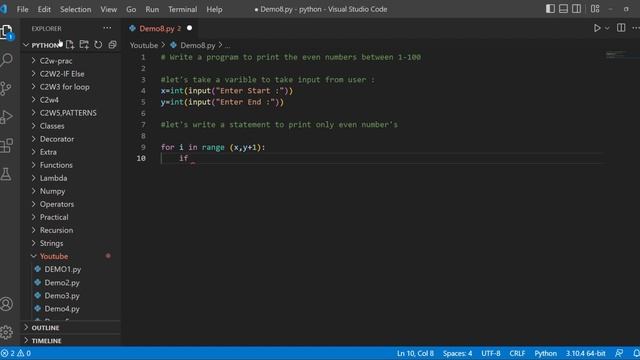Refresh the Explorer file tree
640x360 pixels.
[98, 45]
